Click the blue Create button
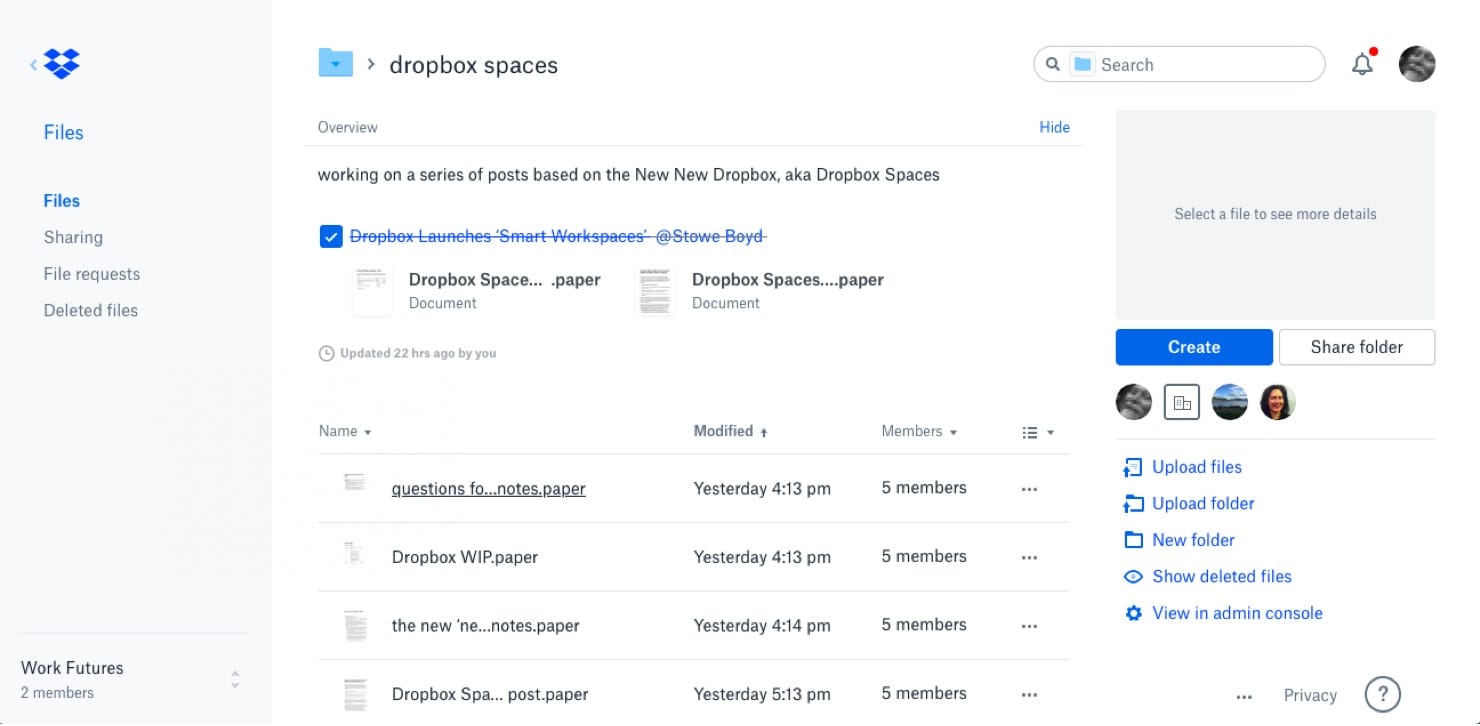This screenshot has width=1480, height=726. [1193, 347]
